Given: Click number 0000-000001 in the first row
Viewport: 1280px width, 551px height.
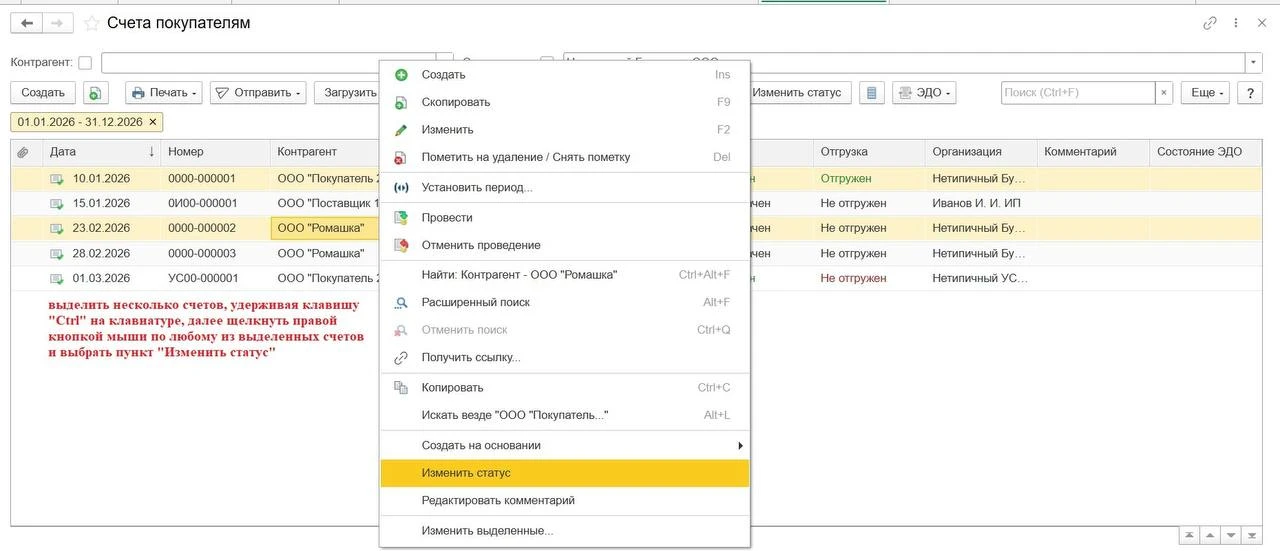Looking at the screenshot, I should coord(215,179).
